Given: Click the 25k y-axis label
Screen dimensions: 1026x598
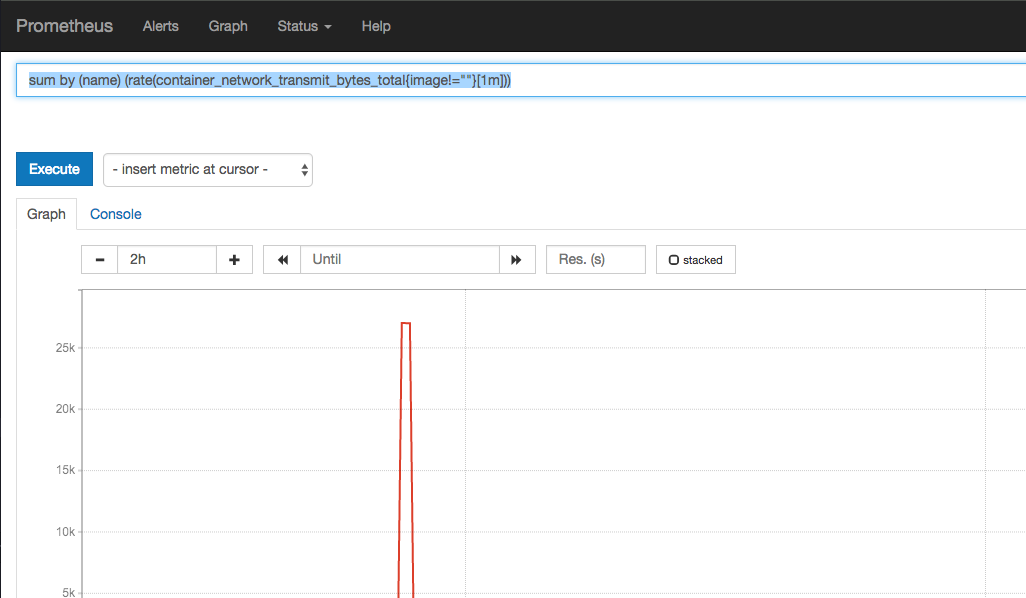Looking at the screenshot, I should click(65, 348).
